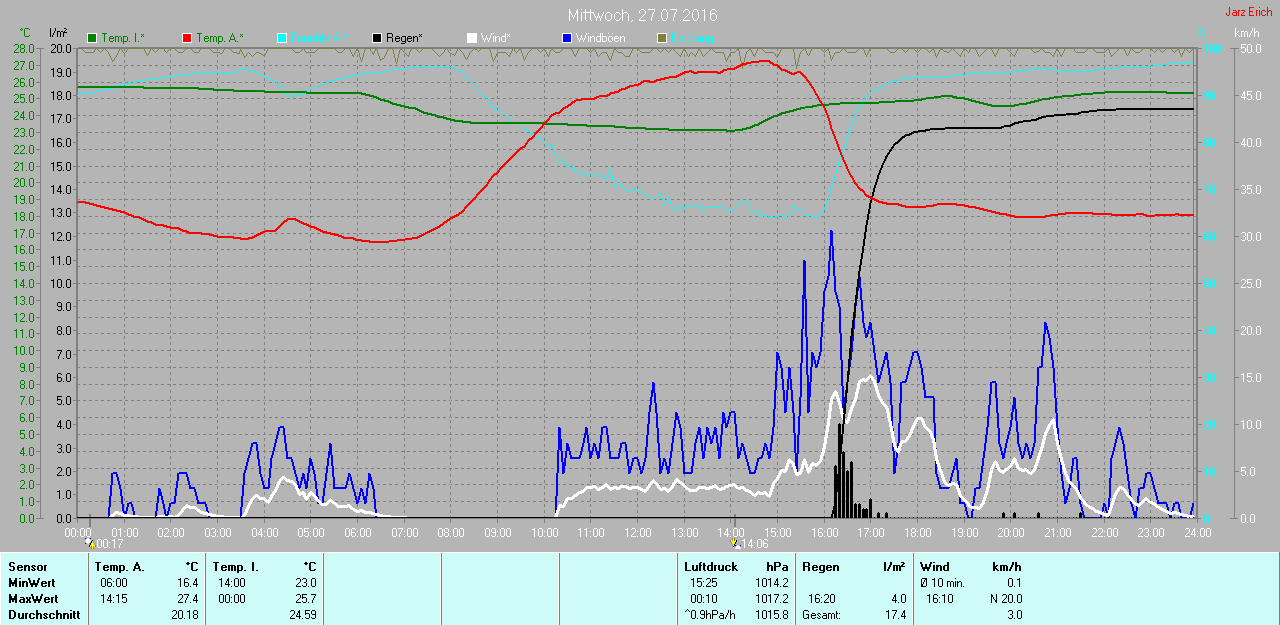Click the 12:00 label on time axis
1280x625 pixels.
(637, 532)
